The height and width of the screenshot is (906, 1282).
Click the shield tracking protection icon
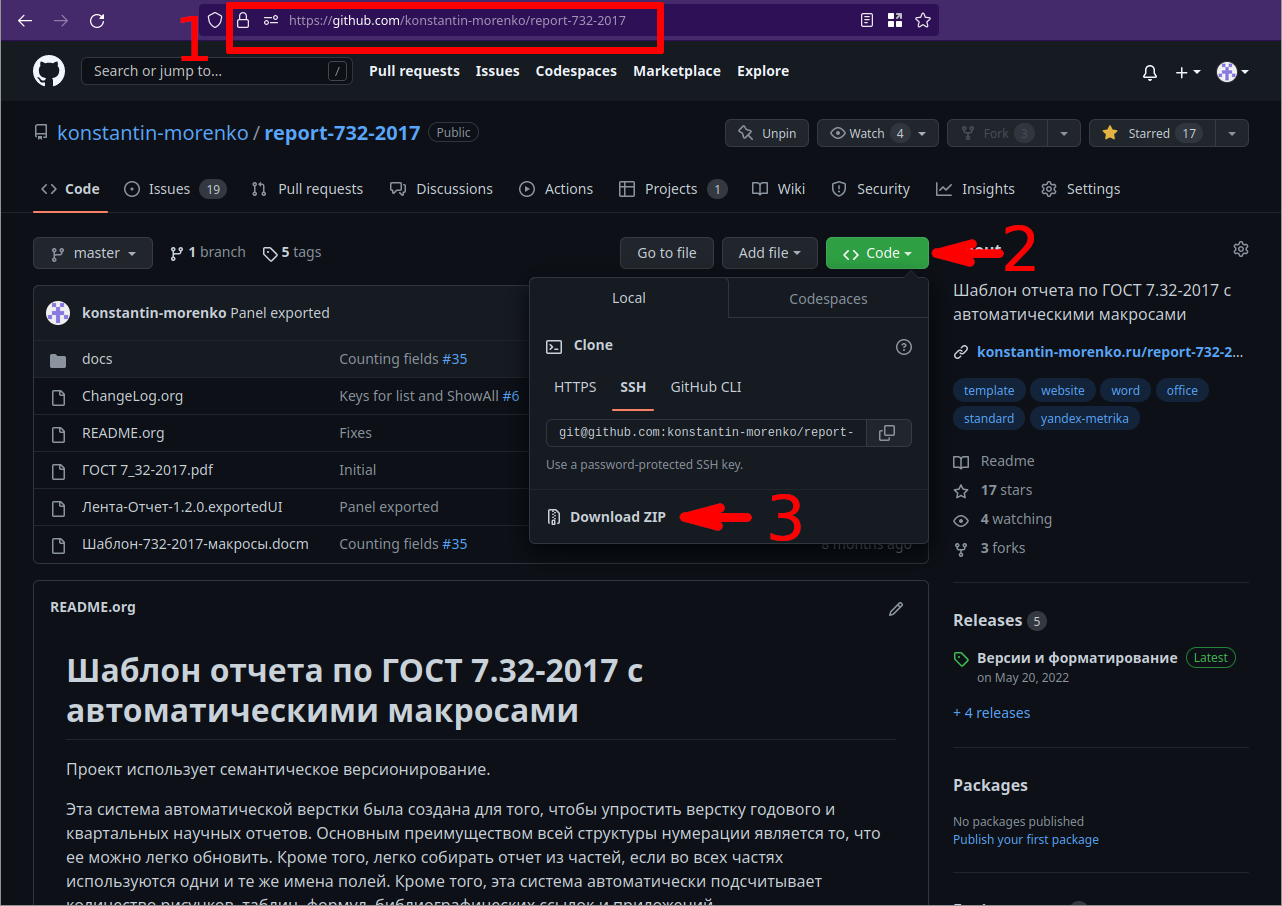(x=215, y=20)
